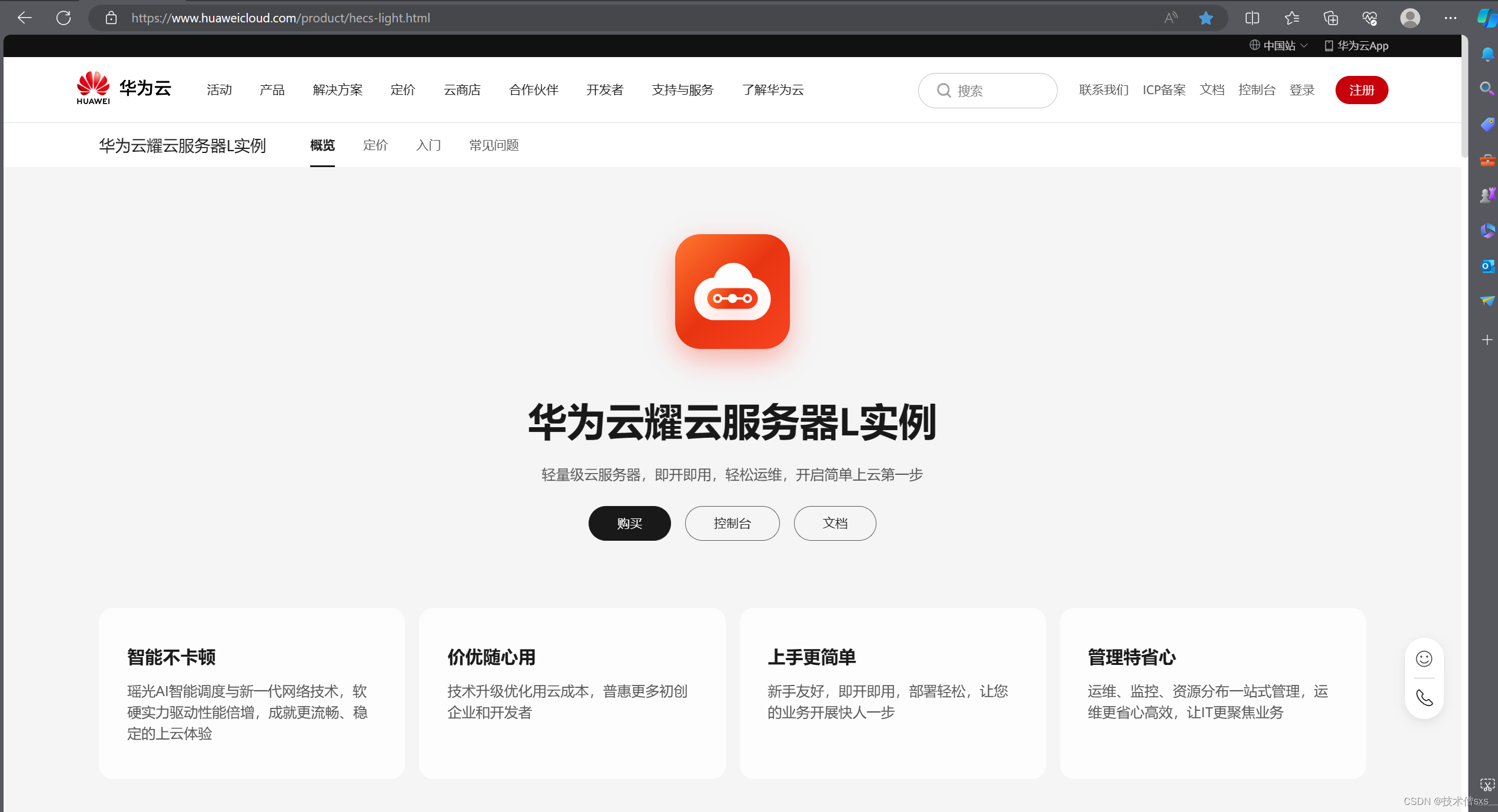This screenshot has width=1498, height=812.
Task: Click the ICP备案 link
Action: pos(1164,89)
